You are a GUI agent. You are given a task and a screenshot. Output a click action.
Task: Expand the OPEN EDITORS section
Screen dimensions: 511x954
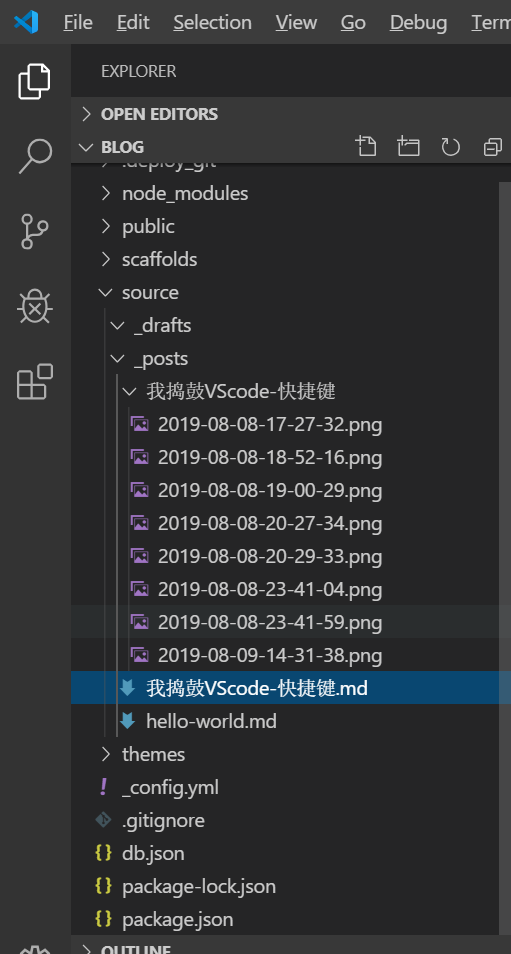pos(291,114)
